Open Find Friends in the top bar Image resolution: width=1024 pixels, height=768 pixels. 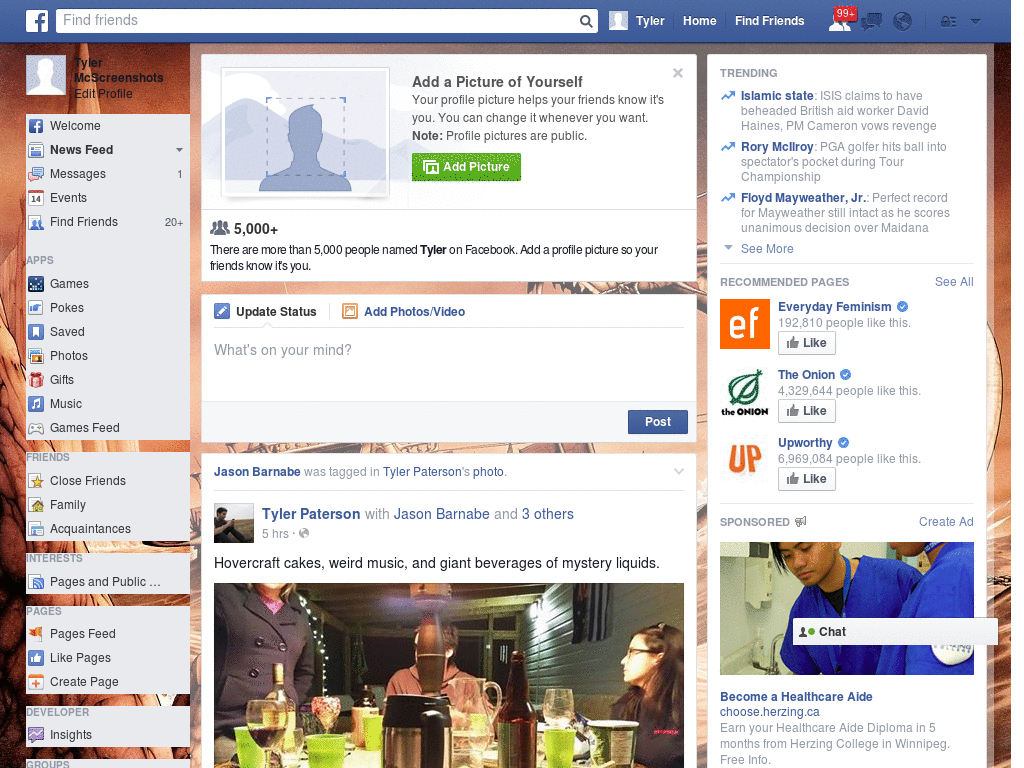[769, 21]
